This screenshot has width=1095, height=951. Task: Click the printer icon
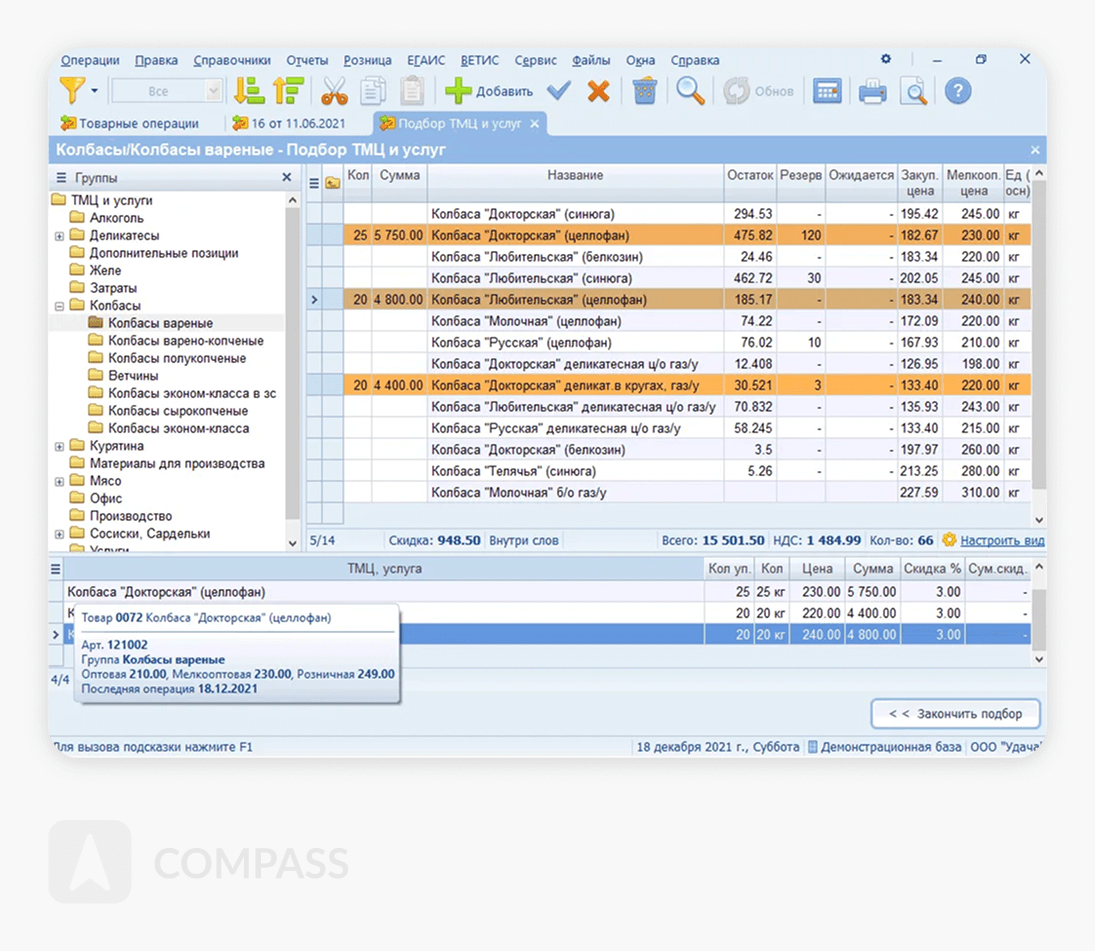click(x=872, y=92)
